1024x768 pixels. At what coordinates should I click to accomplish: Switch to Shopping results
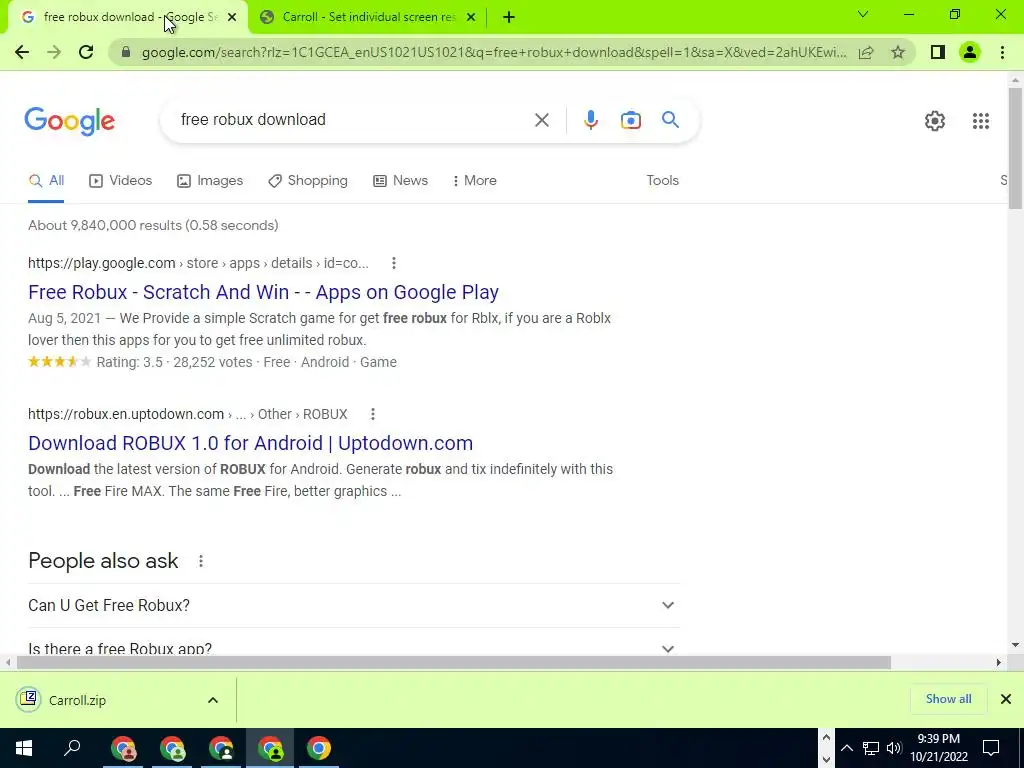click(308, 180)
